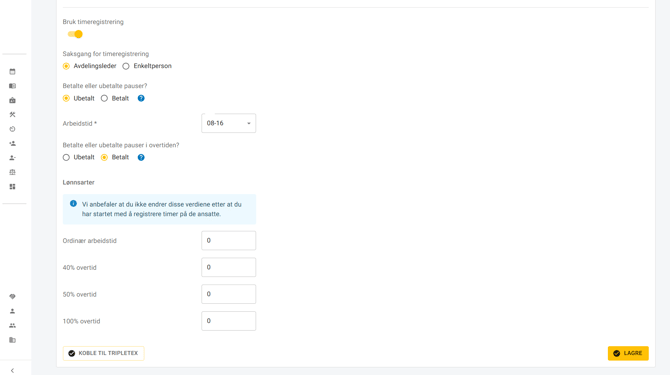Click help icon beside overtime pause options
Image resolution: width=670 pixels, height=375 pixels.
tap(141, 158)
